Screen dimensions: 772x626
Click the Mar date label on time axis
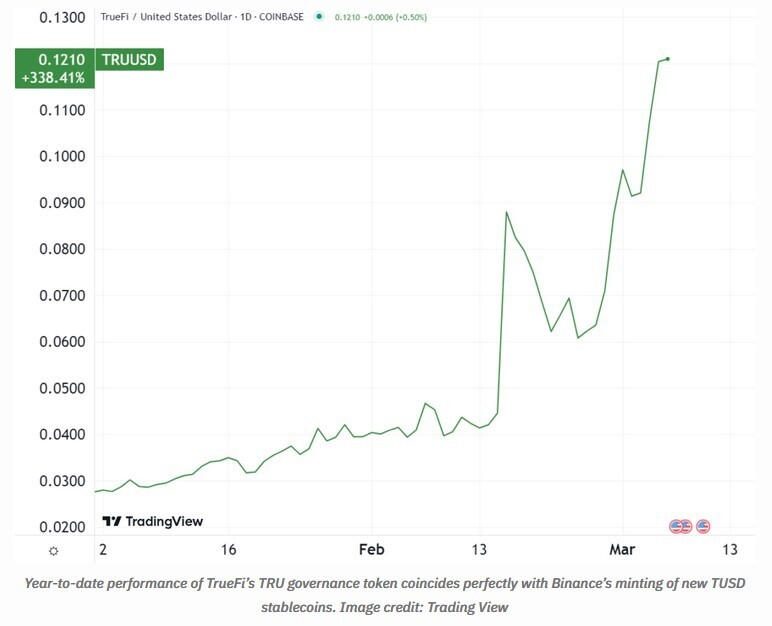click(623, 549)
